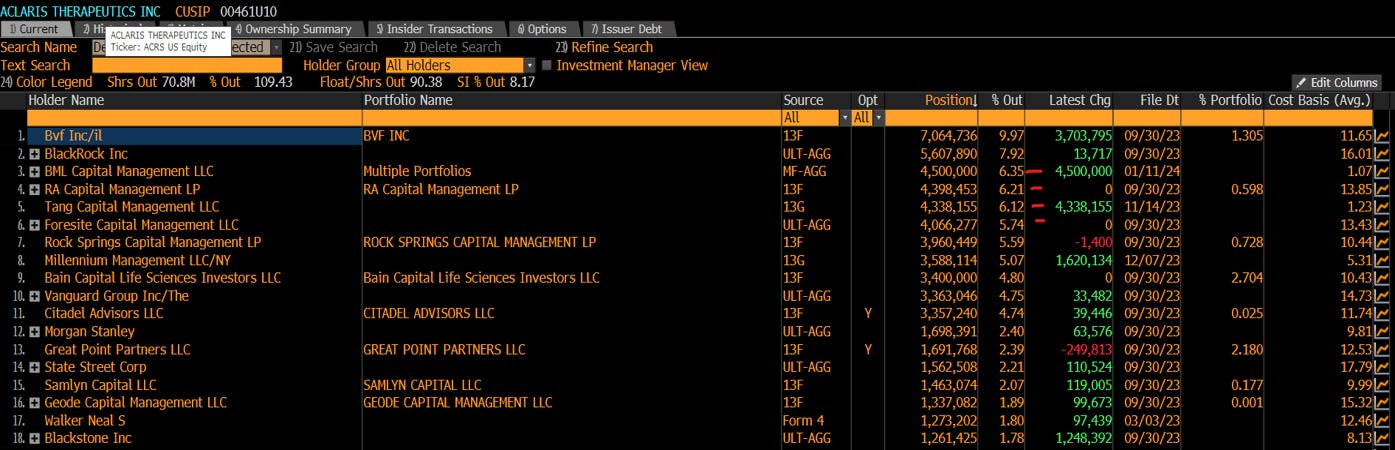Open the chart icon for Great Point Partners row
The width and height of the screenshot is (1395, 450).
(1383, 350)
